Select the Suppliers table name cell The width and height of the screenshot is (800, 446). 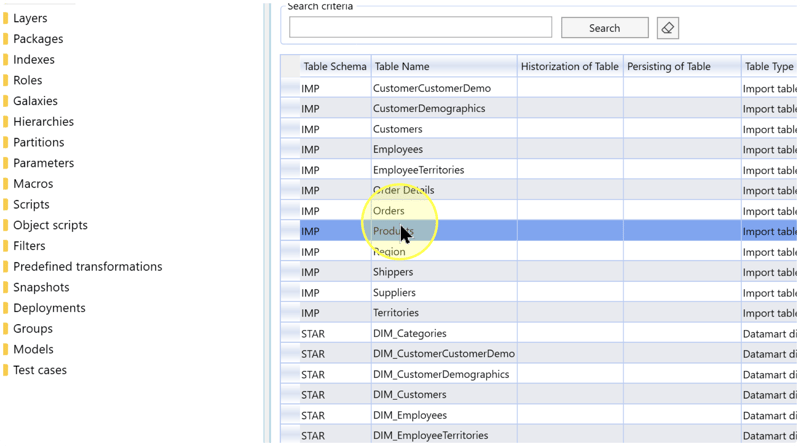tap(444, 292)
